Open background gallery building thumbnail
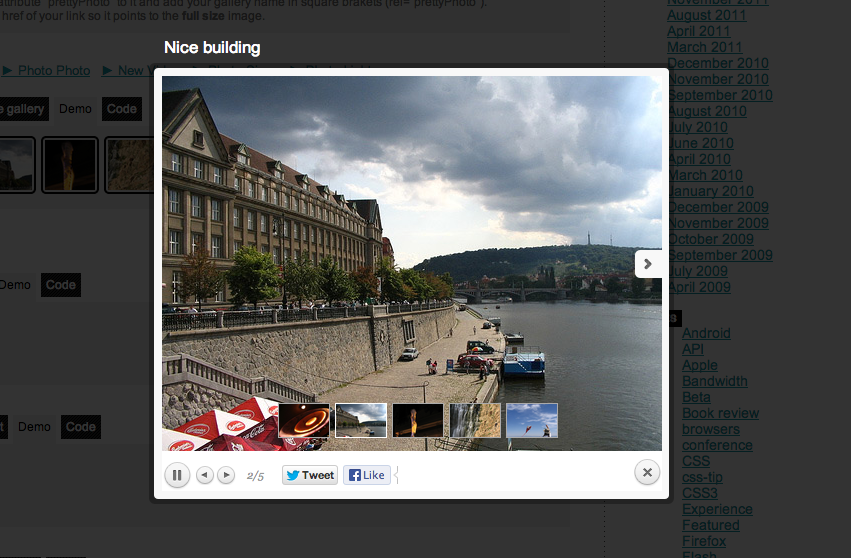 (16, 165)
